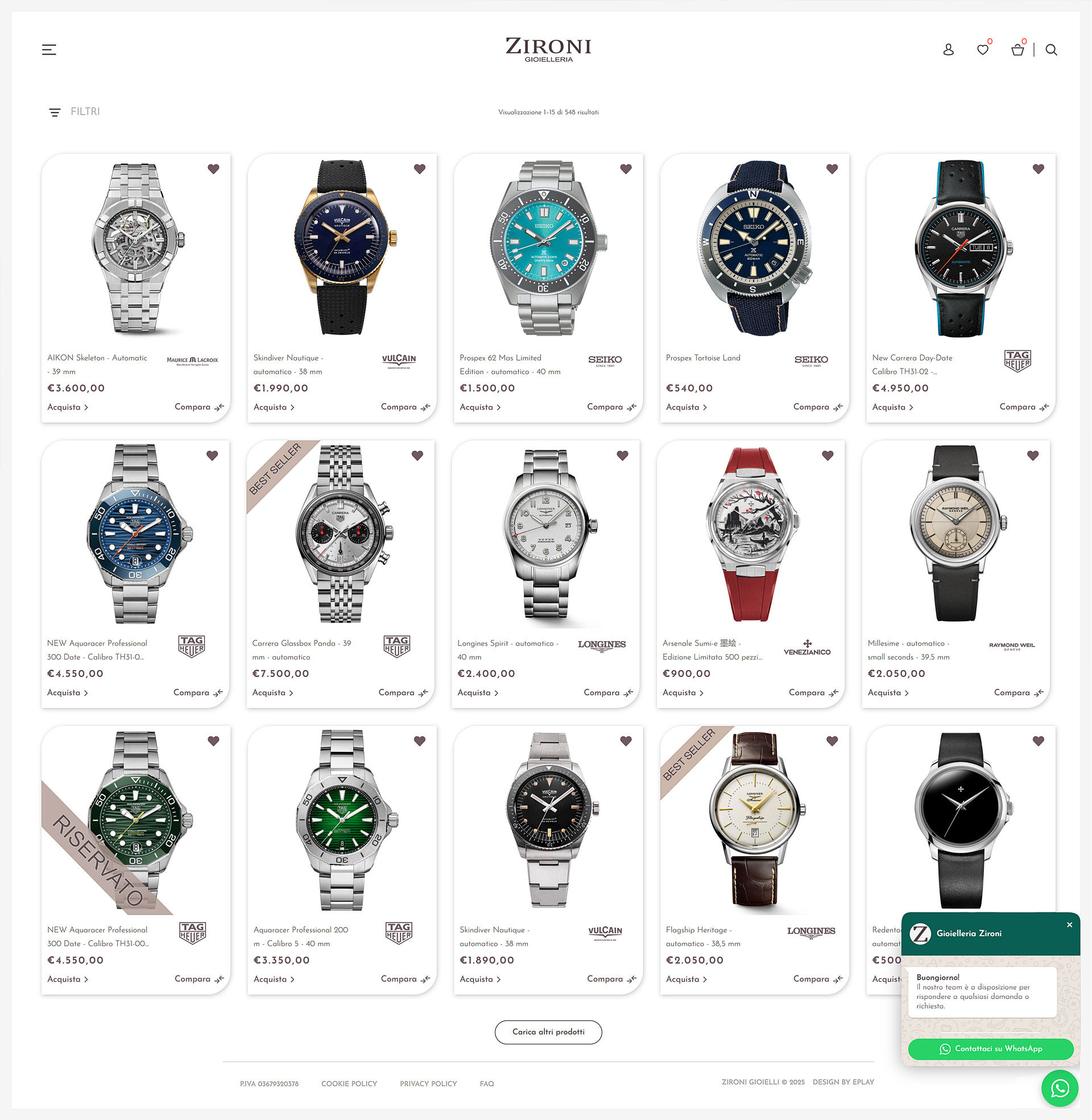The height and width of the screenshot is (1120, 1092).
Task: Open the search magnifier icon
Action: 1051,50
